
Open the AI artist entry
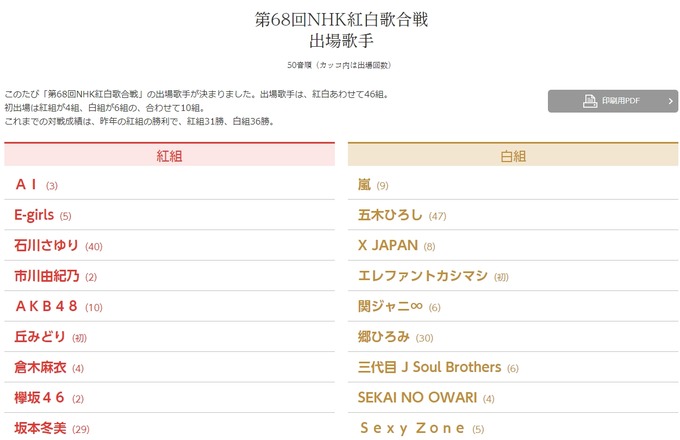[27, 185]
